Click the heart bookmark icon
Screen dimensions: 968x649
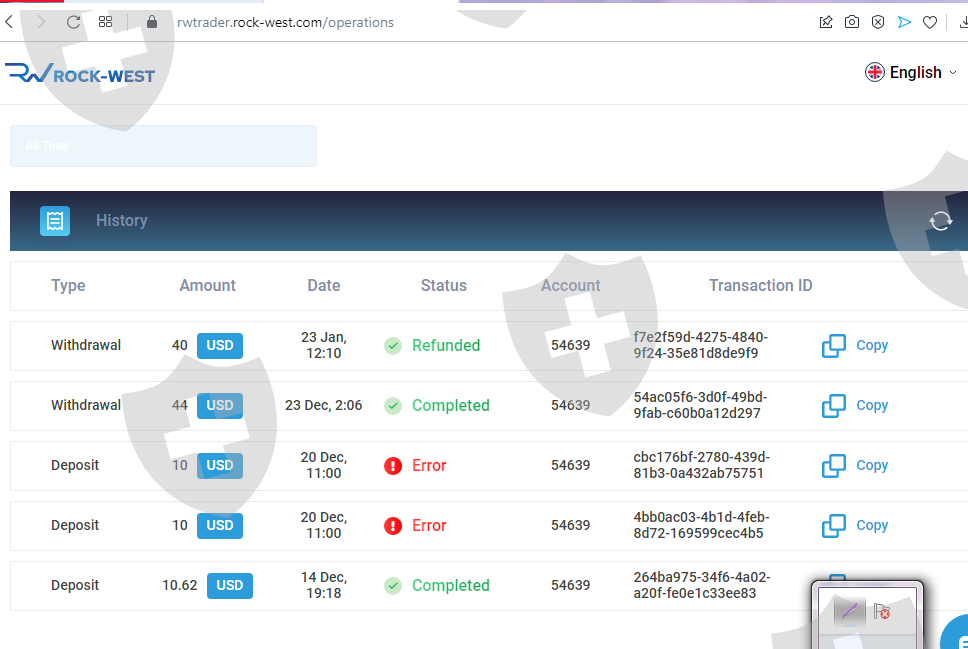click(930, 22)
